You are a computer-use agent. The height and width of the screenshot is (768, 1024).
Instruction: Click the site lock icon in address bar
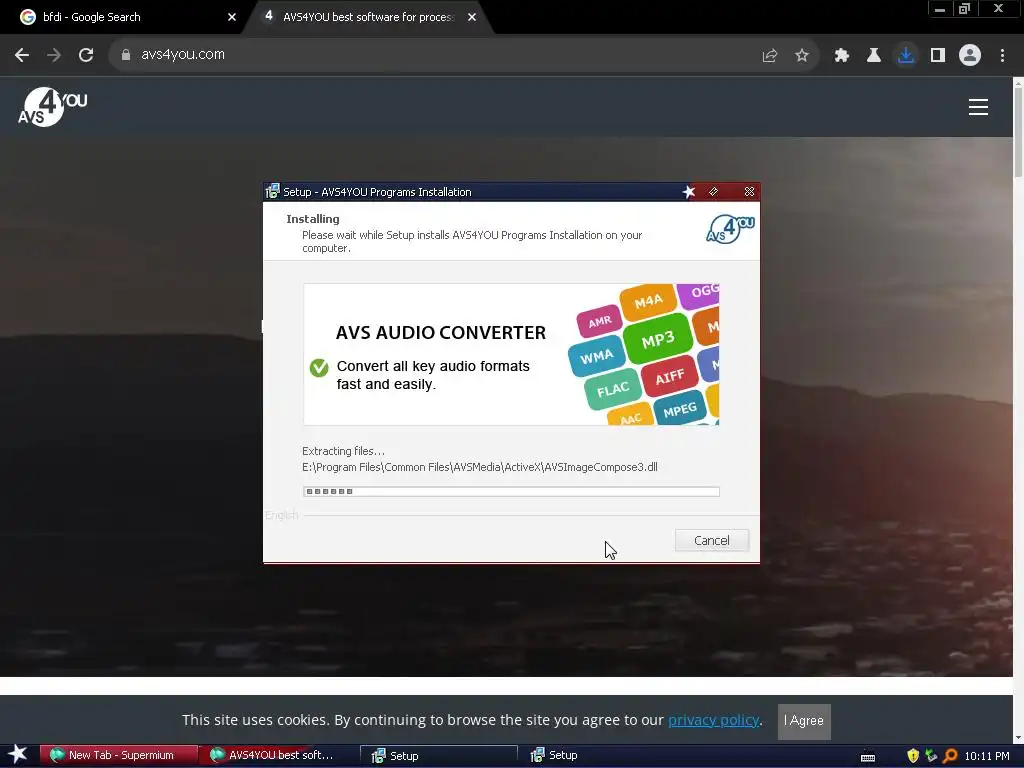point(126,55)
